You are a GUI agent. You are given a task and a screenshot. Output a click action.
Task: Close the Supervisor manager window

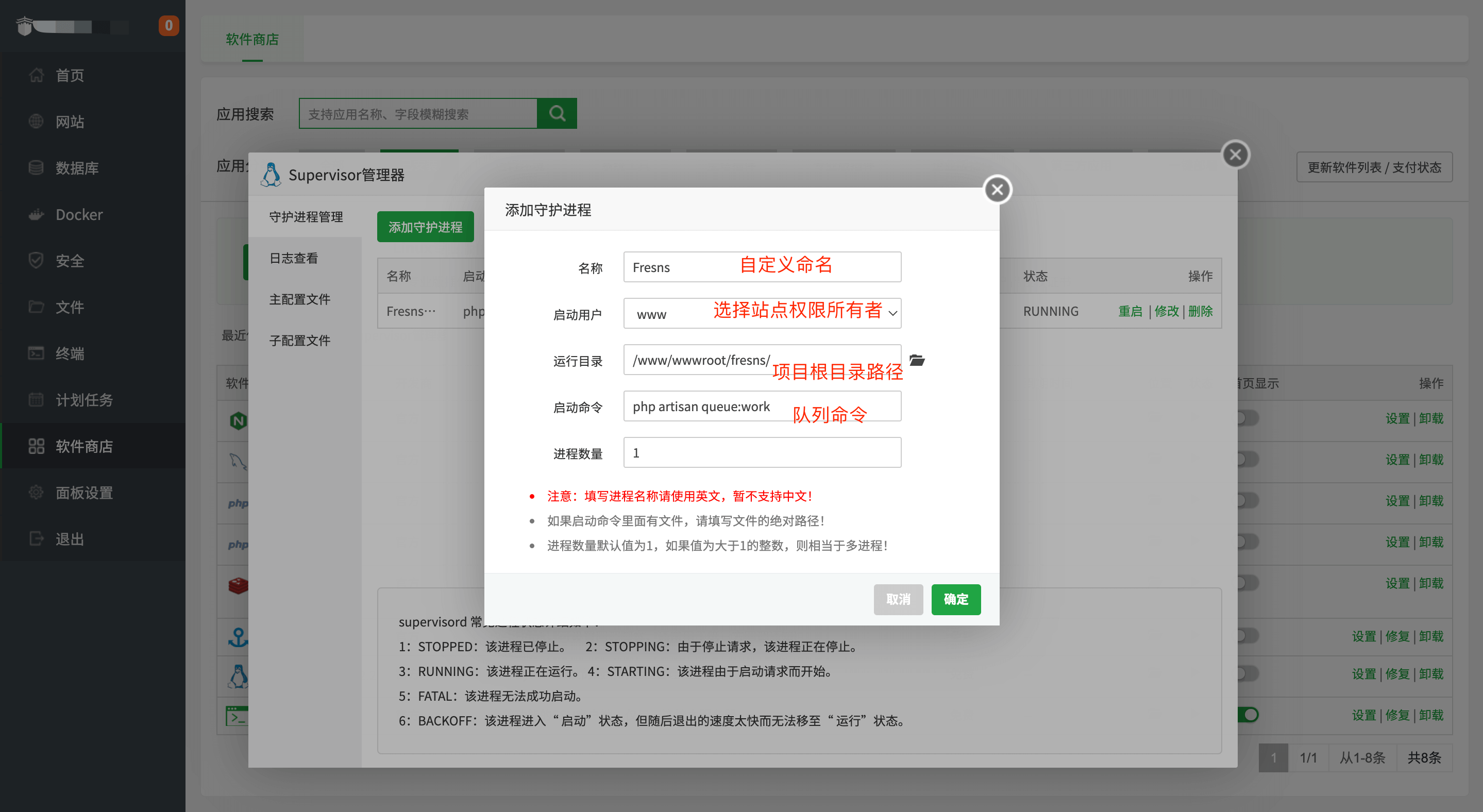coord(1235,154)
